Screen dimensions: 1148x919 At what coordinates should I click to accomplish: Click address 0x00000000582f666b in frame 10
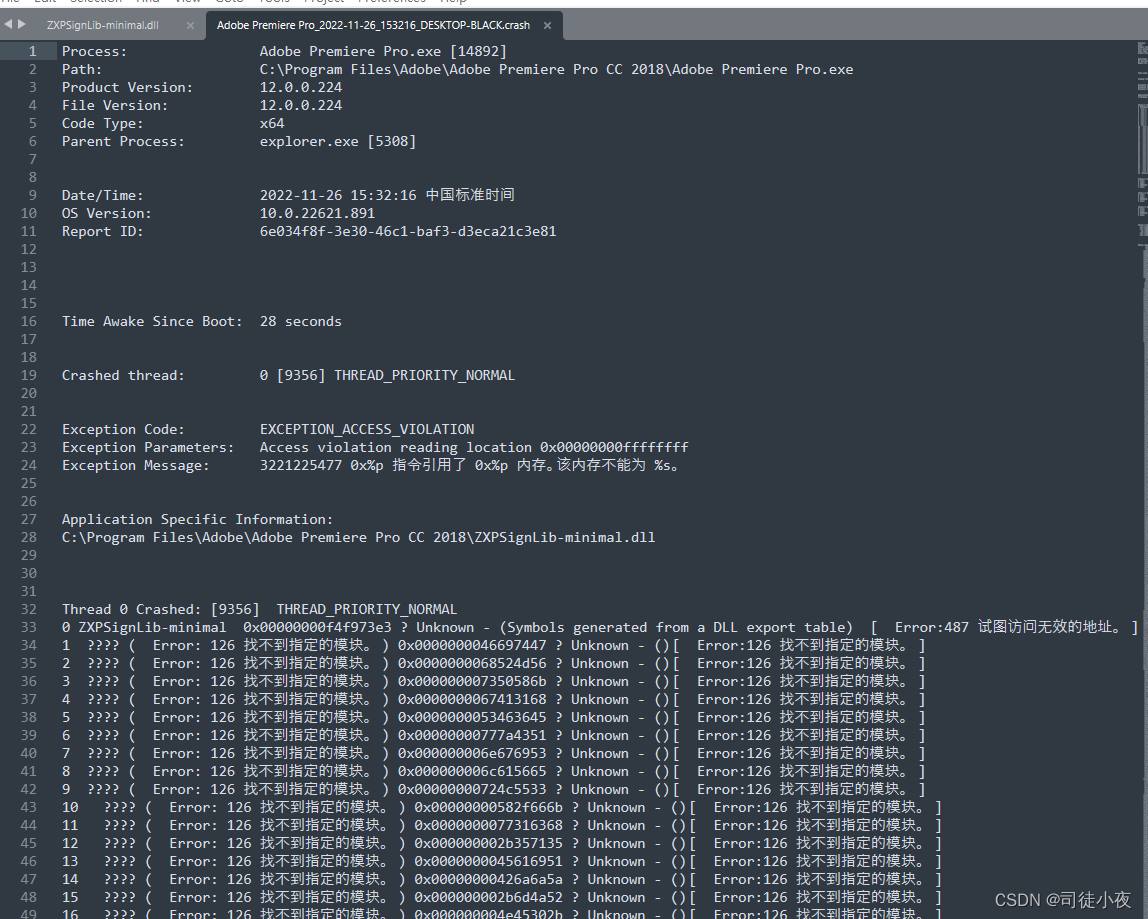(488, 808)
